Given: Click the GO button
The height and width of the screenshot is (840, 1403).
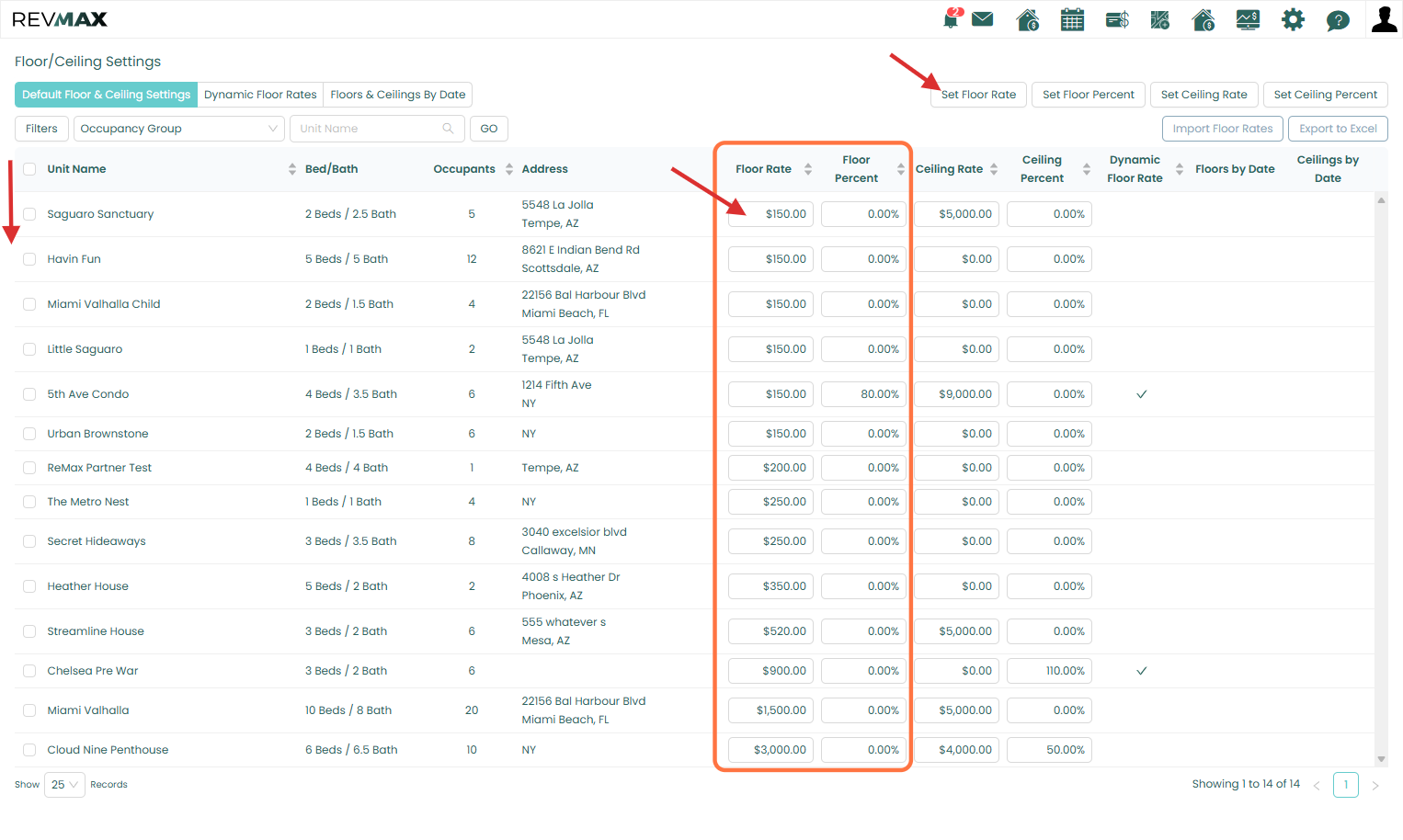Looking at the screenshot, I should [489, 129].
